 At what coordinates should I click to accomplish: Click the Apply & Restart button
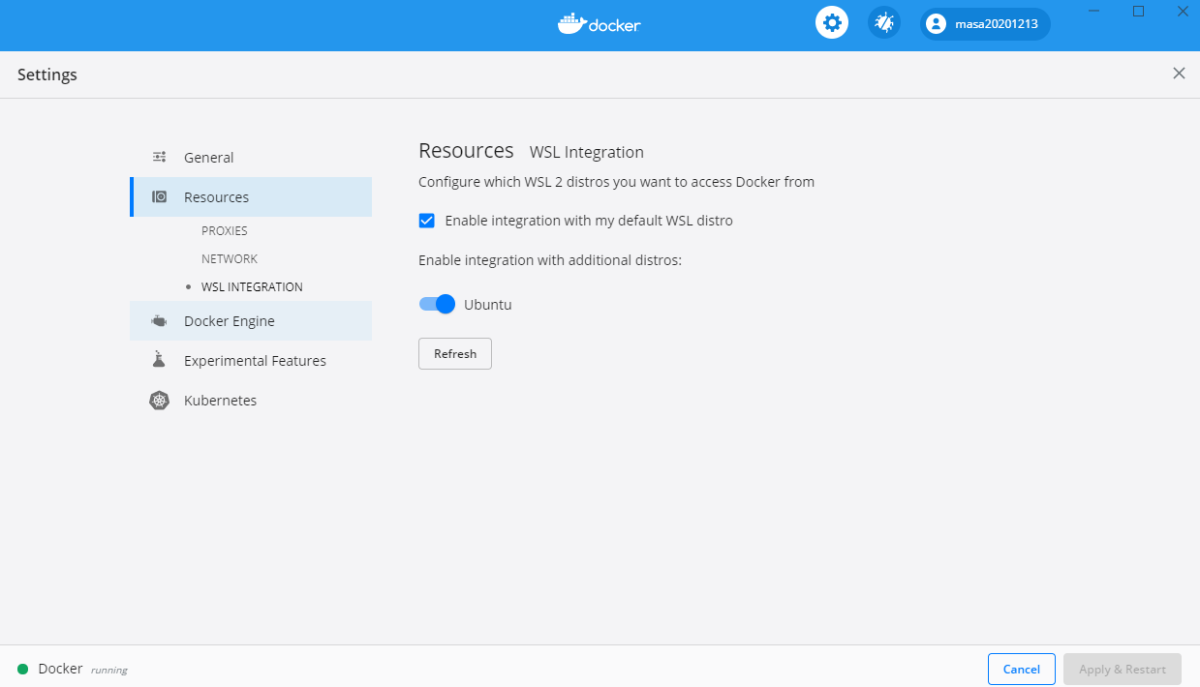[x=1123, y=669]
